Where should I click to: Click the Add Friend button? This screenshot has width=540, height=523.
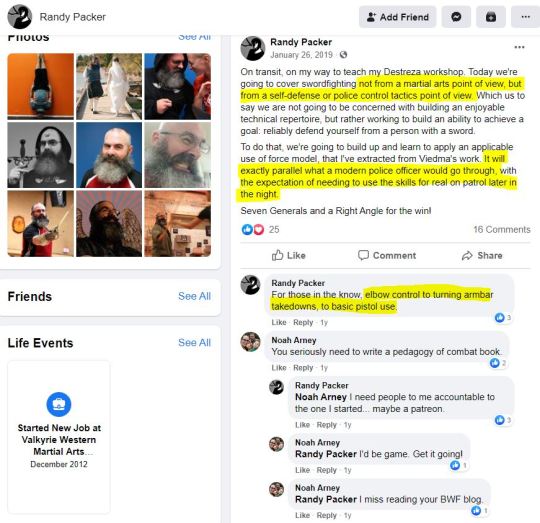pyautogui.click(x=397, y=17)
